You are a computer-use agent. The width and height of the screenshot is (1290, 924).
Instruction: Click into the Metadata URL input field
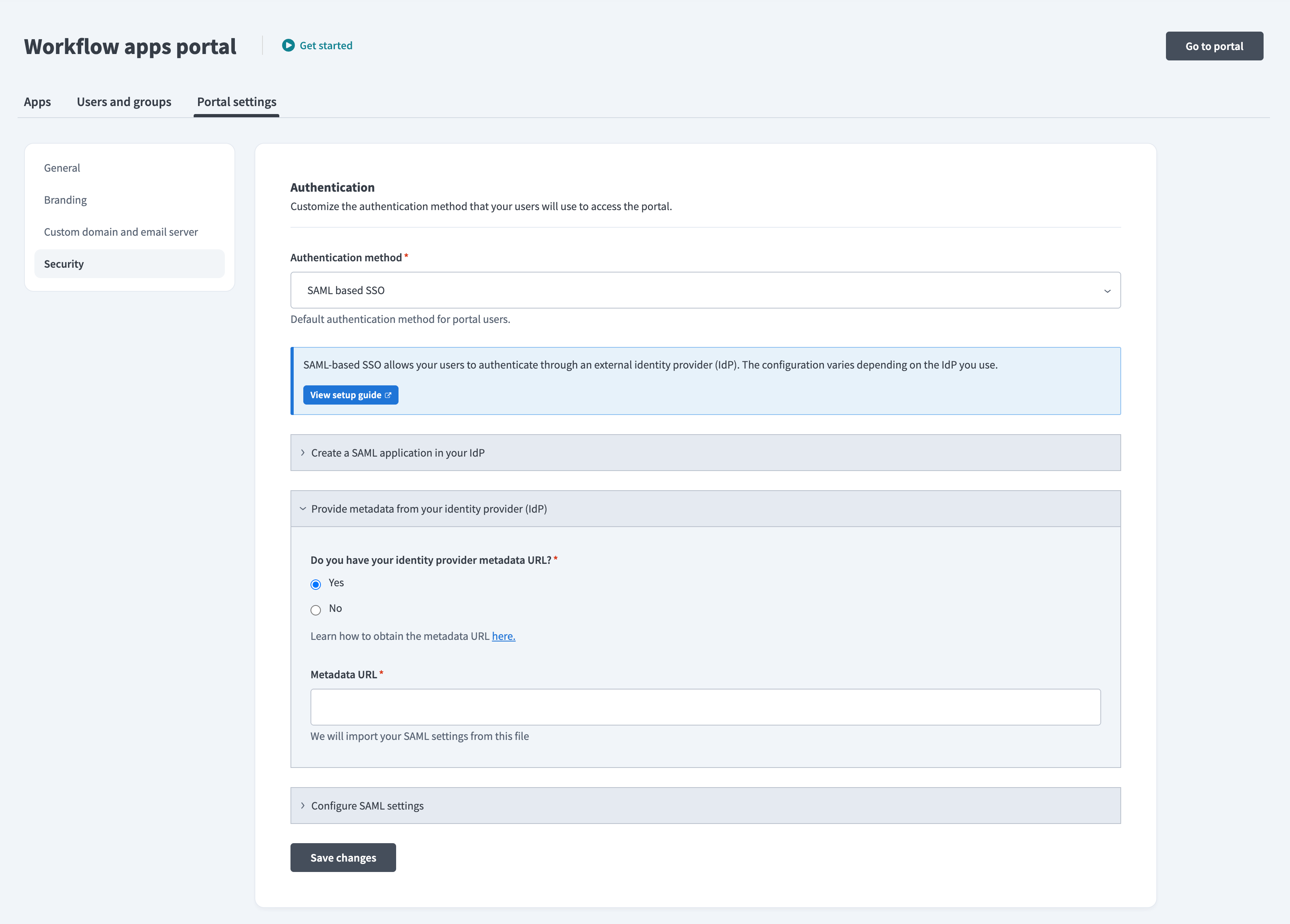(x=705, y=707)
